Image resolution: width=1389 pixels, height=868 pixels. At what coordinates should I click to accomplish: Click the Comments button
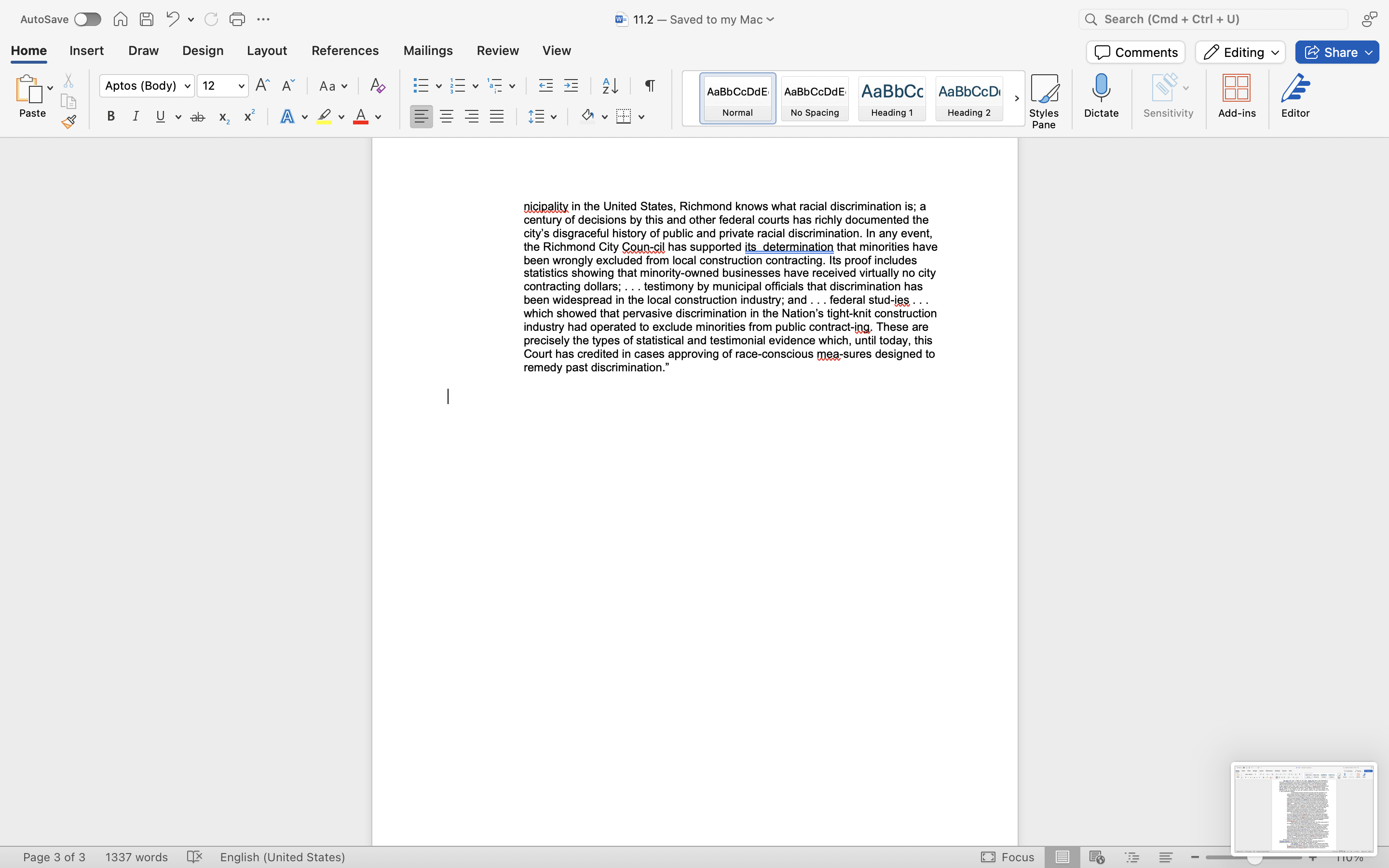coord(1135,52)
